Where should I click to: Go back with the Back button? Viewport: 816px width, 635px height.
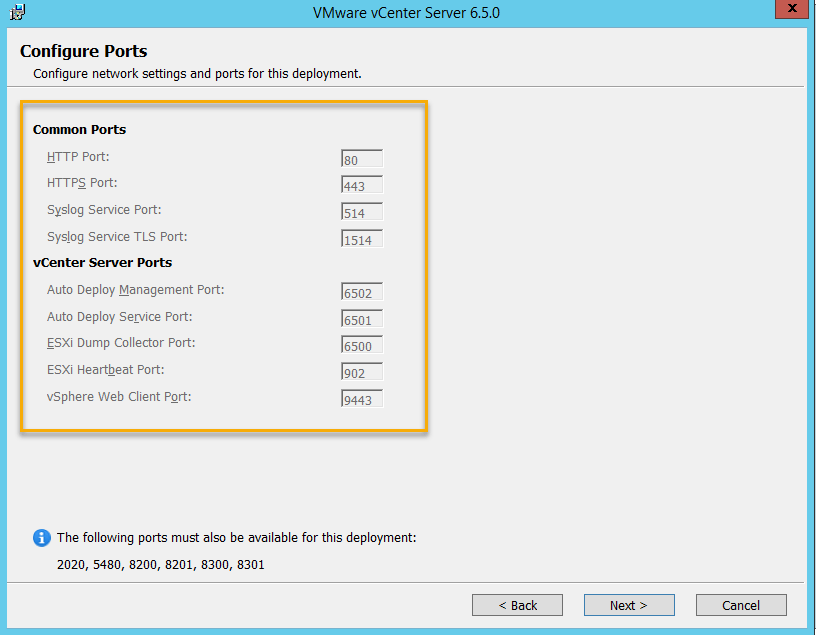pos(517,605)
